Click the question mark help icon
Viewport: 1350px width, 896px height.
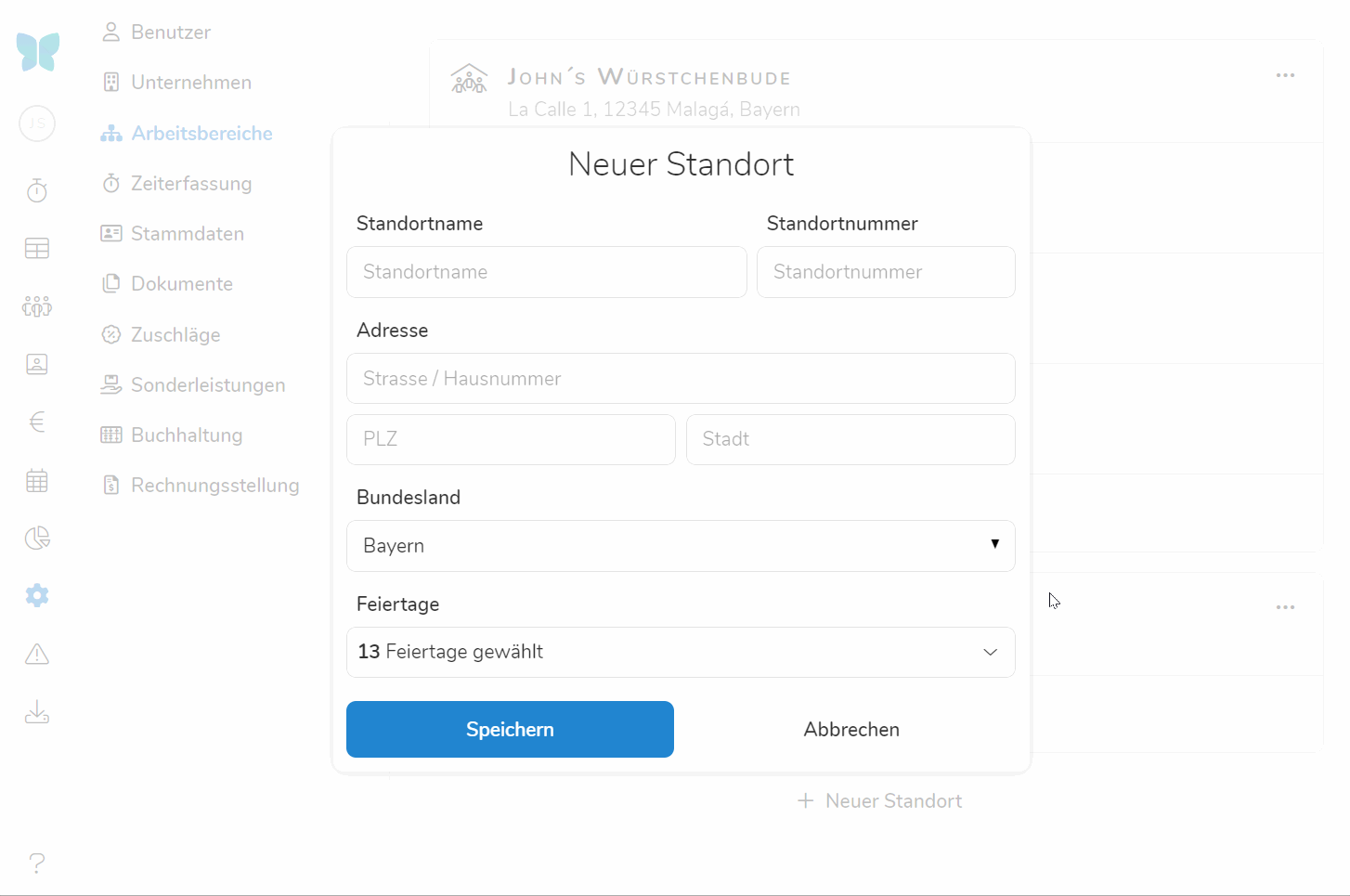(x=37, y=863)
